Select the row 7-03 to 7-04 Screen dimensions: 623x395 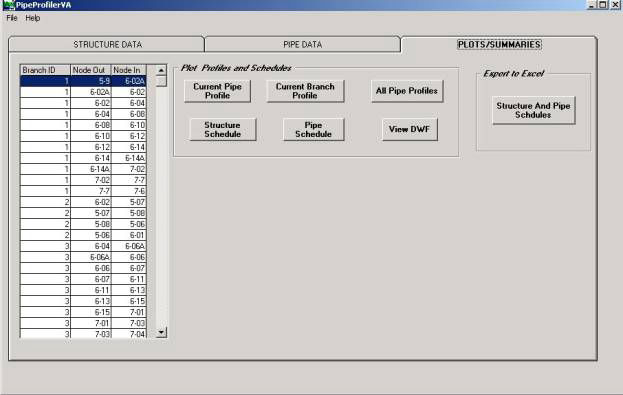83,334
